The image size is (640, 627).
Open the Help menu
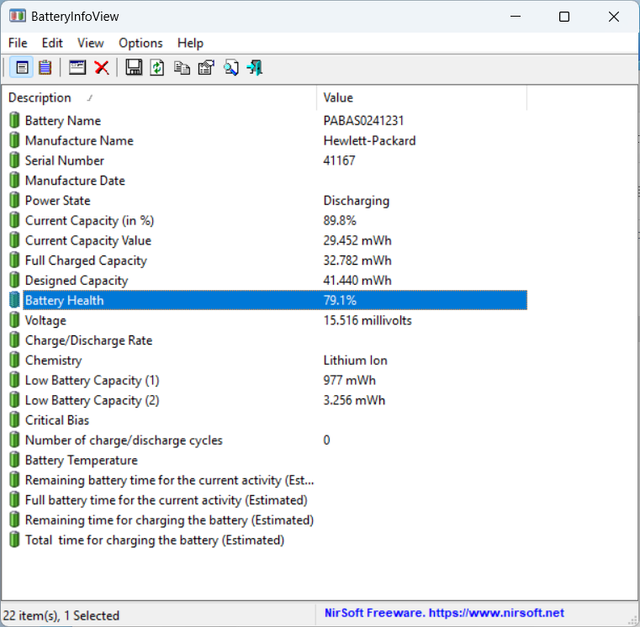190,43
